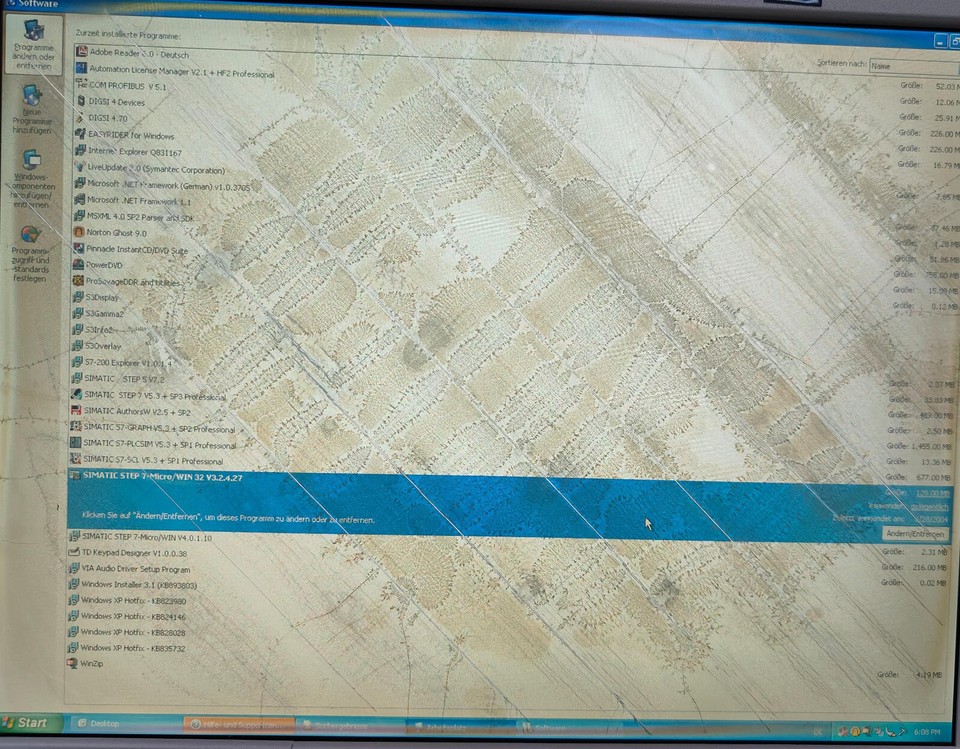Open the Start menu

[30, 720]
